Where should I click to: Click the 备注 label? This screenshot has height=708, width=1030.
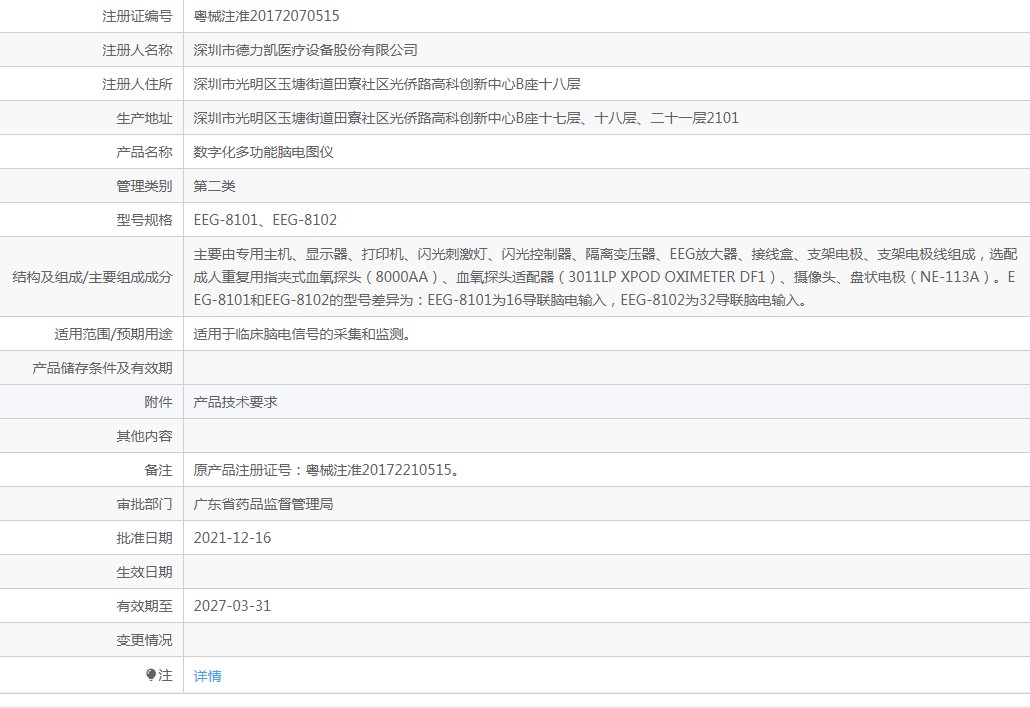(x=158, y=470)
